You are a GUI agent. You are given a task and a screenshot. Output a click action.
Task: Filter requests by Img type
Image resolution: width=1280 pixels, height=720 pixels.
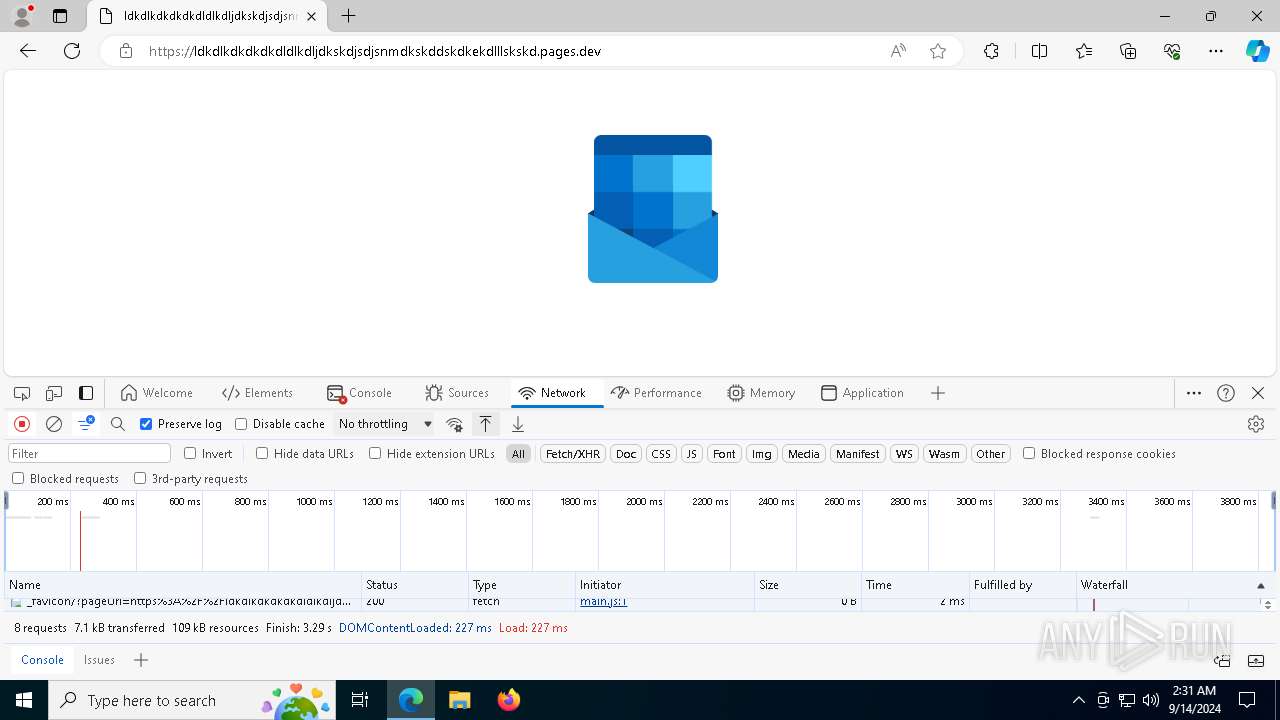762,454
